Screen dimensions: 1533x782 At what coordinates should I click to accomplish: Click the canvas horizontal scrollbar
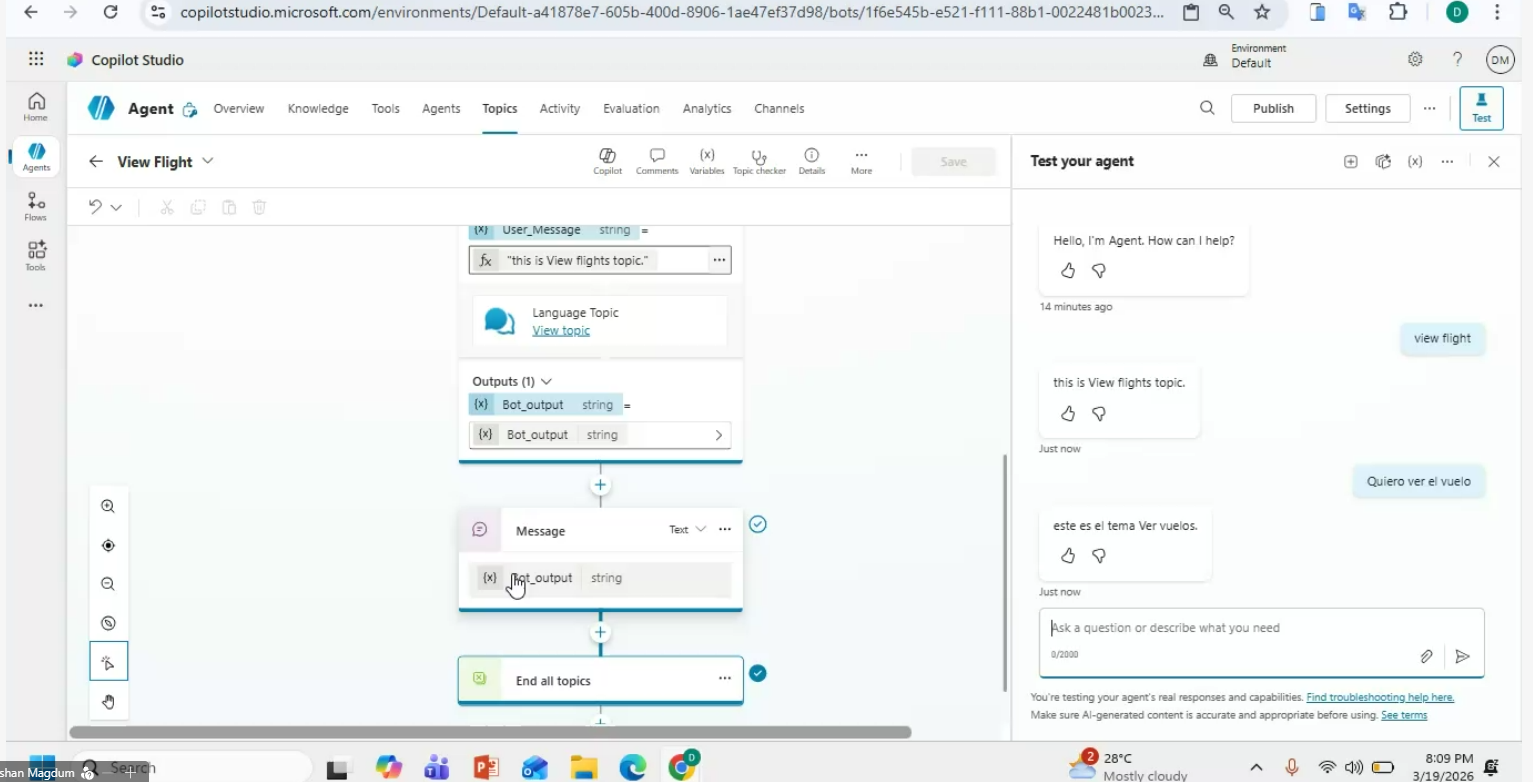click(x=490, y=732)
